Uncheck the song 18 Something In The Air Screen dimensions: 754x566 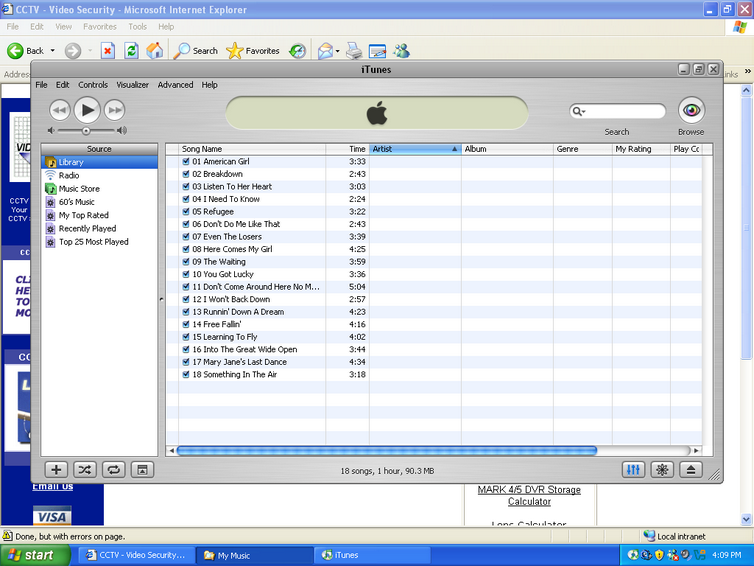coord(186,374)
